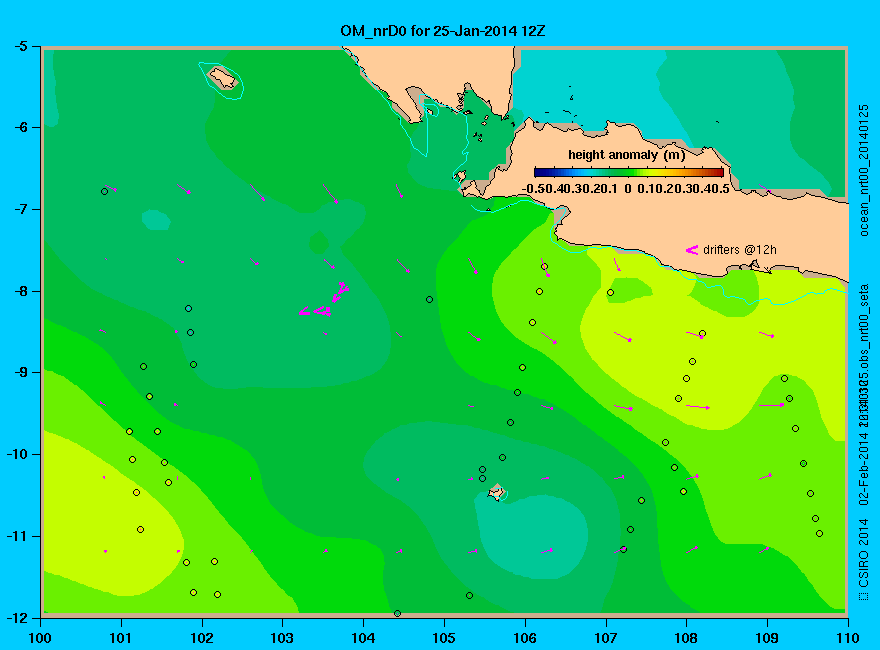Click the y-axis tick label -9
Image resolution: width=880 pixels, height=650 pixels.
tap(20, 373)
